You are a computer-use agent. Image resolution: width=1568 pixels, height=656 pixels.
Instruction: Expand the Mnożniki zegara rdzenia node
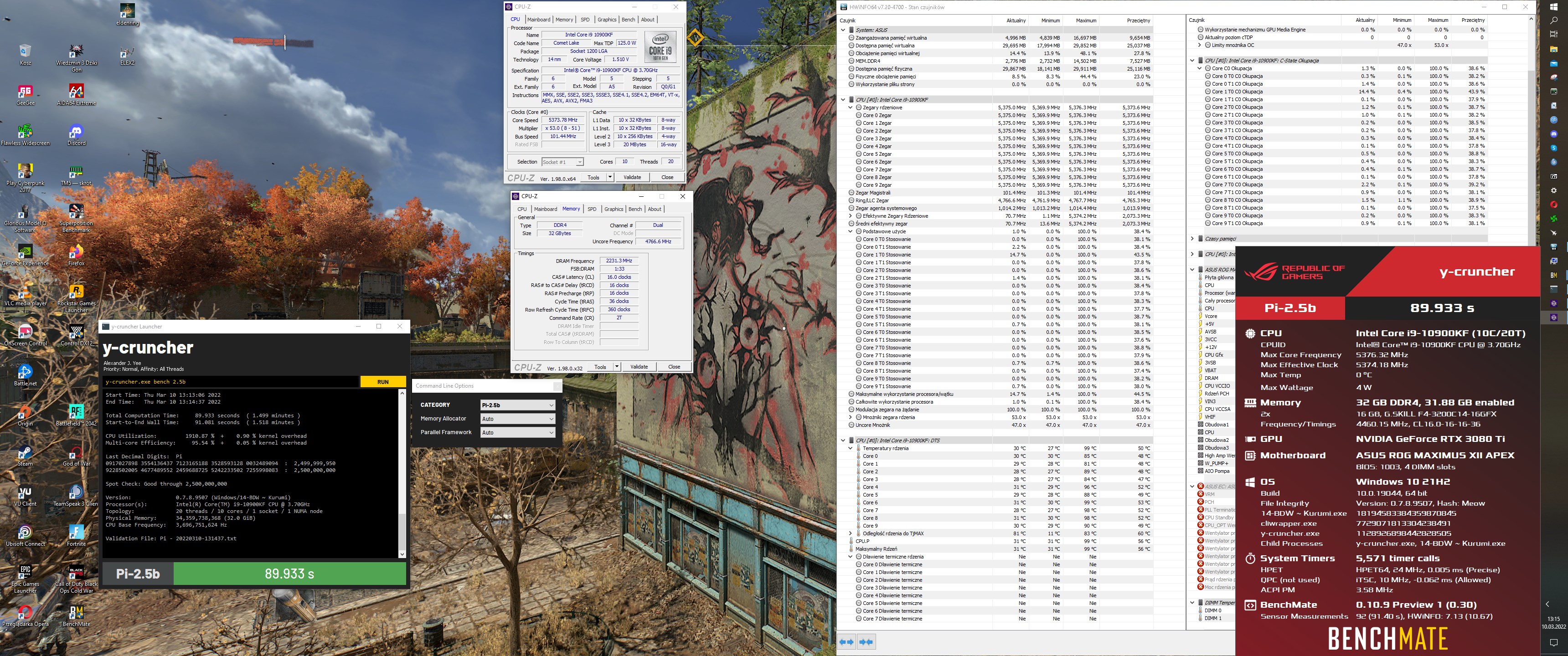(x=851, y=417)
